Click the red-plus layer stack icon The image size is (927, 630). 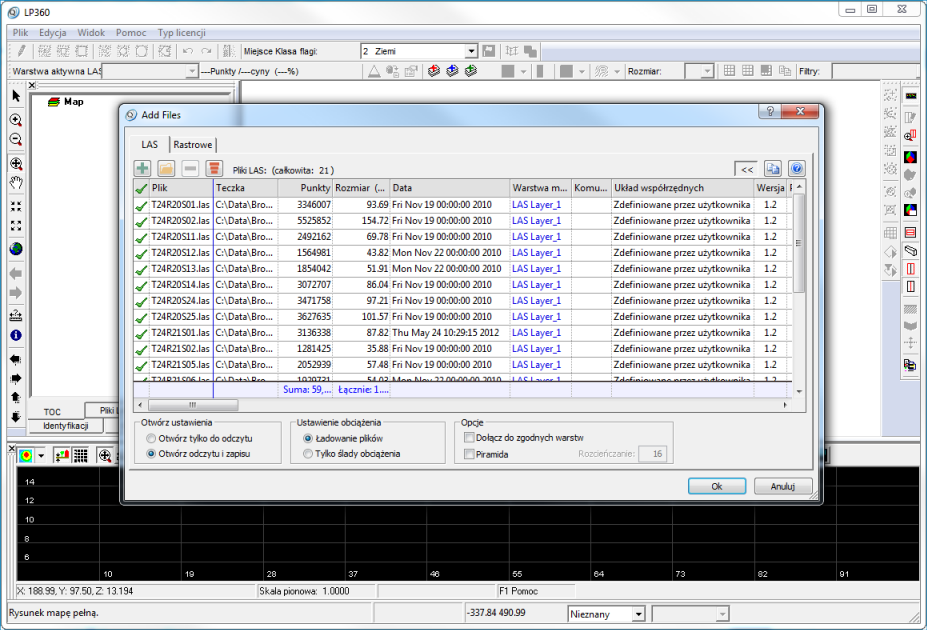coord(434,71)
